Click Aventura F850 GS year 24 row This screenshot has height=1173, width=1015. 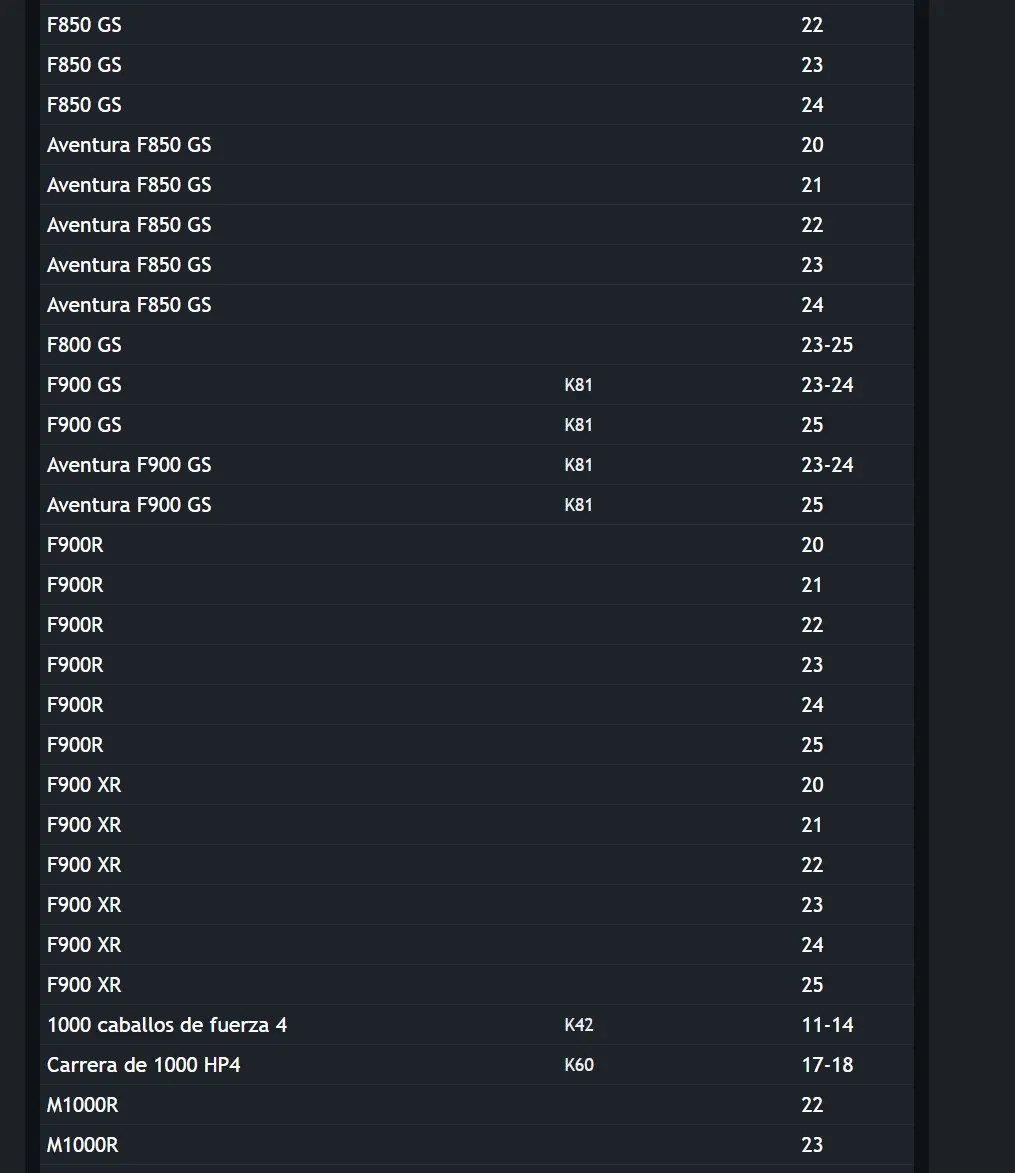point(476,305)
